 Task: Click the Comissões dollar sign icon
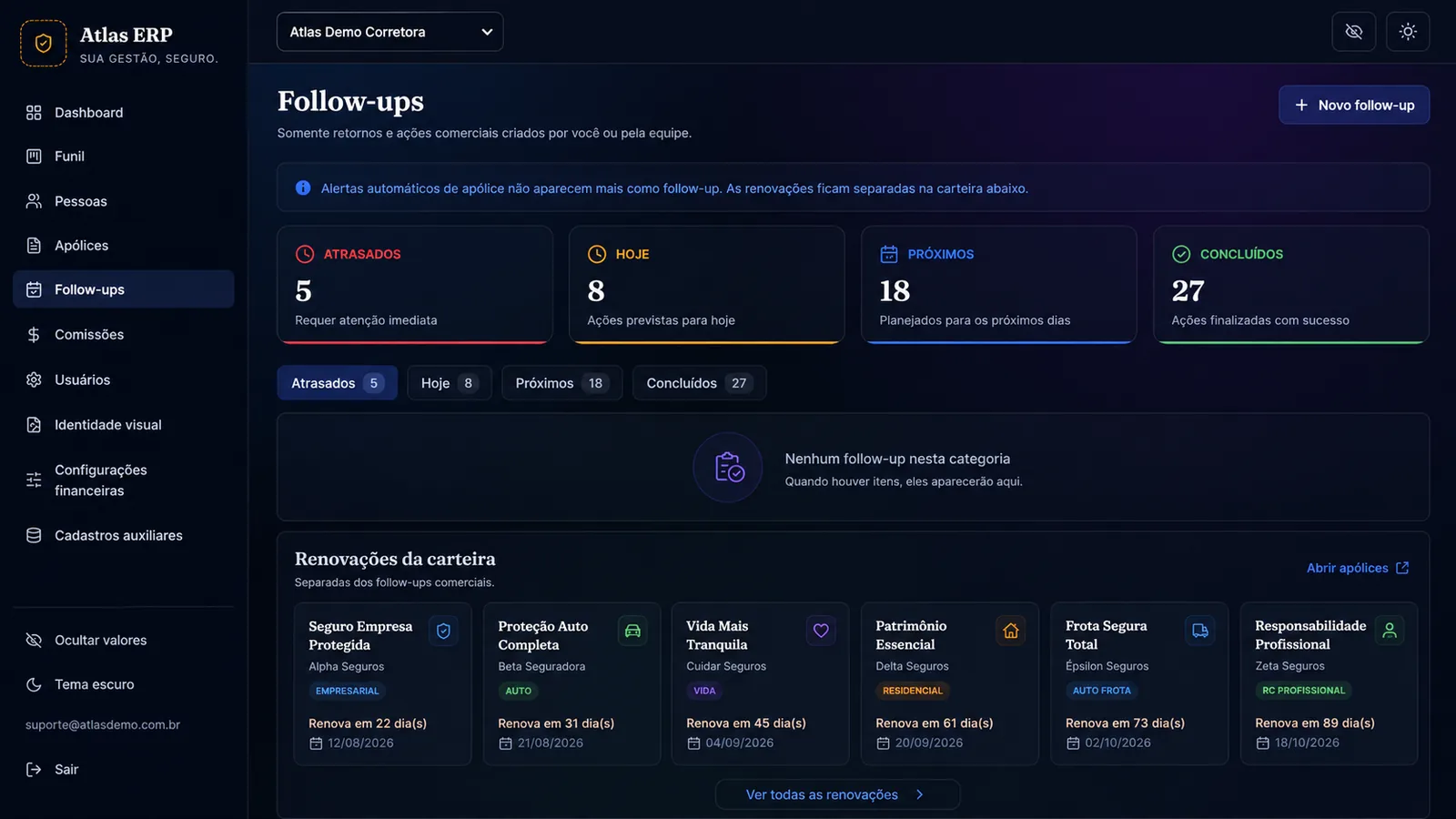coord(34,335)
